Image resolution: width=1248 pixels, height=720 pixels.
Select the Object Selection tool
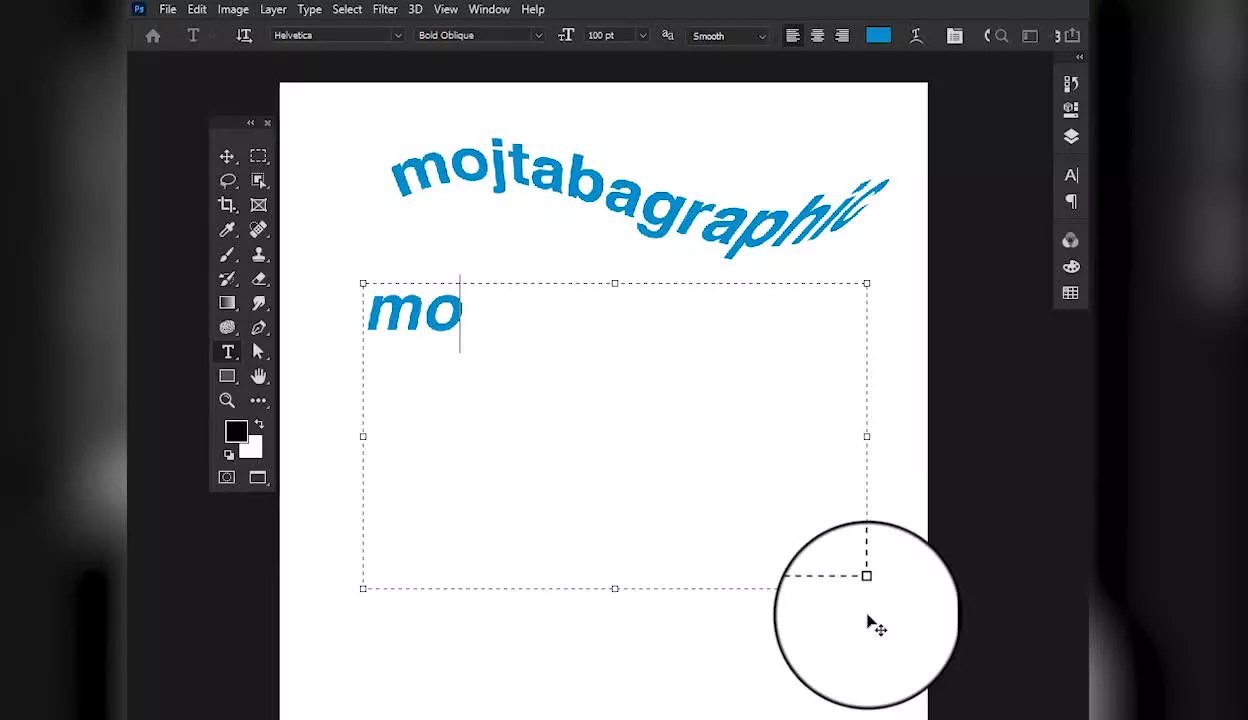tap(258, 181)
